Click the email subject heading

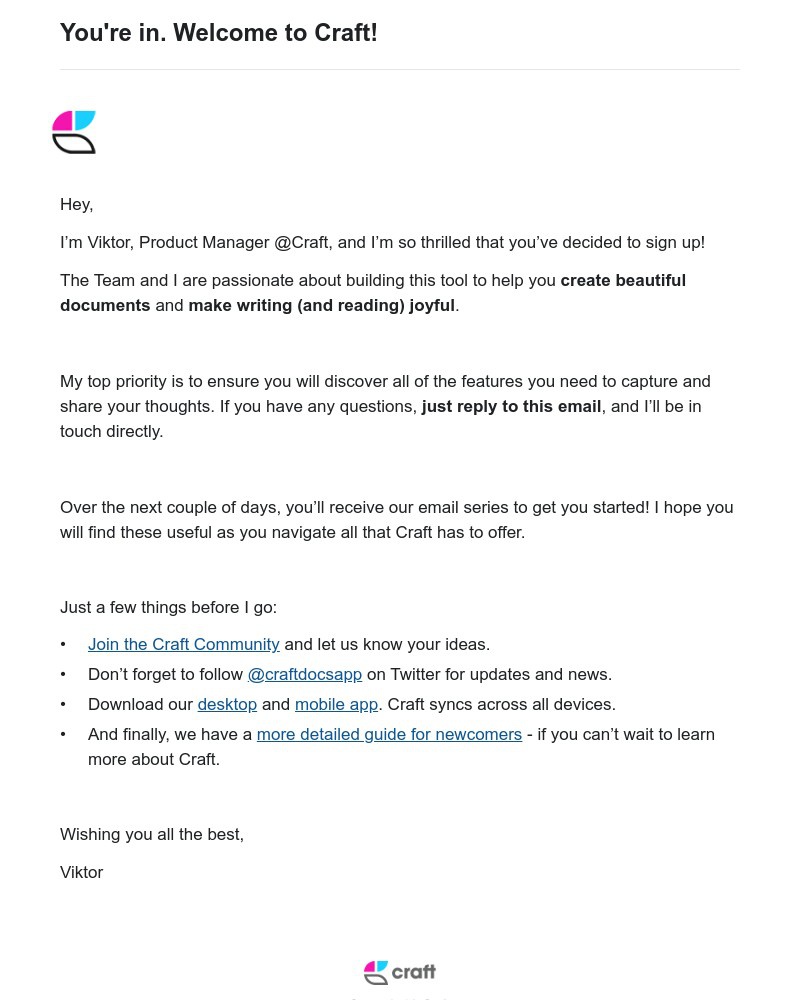219,33
